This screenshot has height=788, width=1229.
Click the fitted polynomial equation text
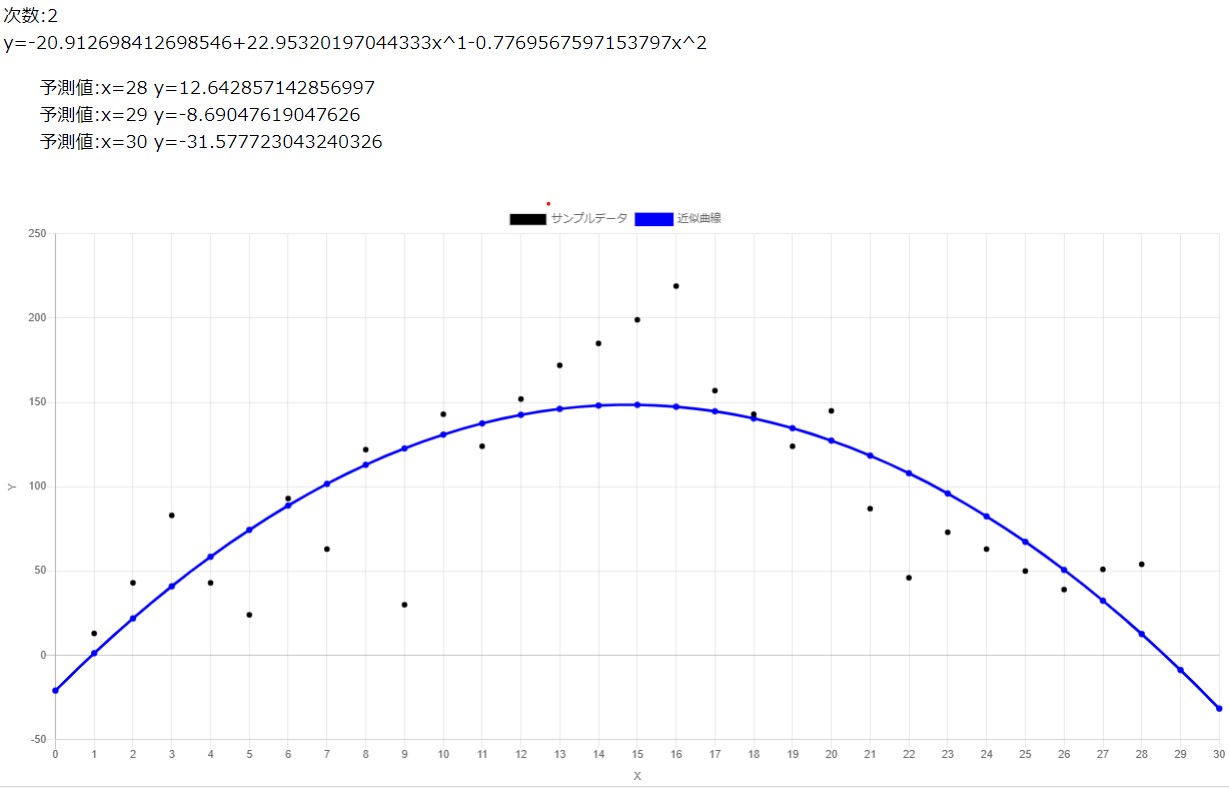coord(355,43)
